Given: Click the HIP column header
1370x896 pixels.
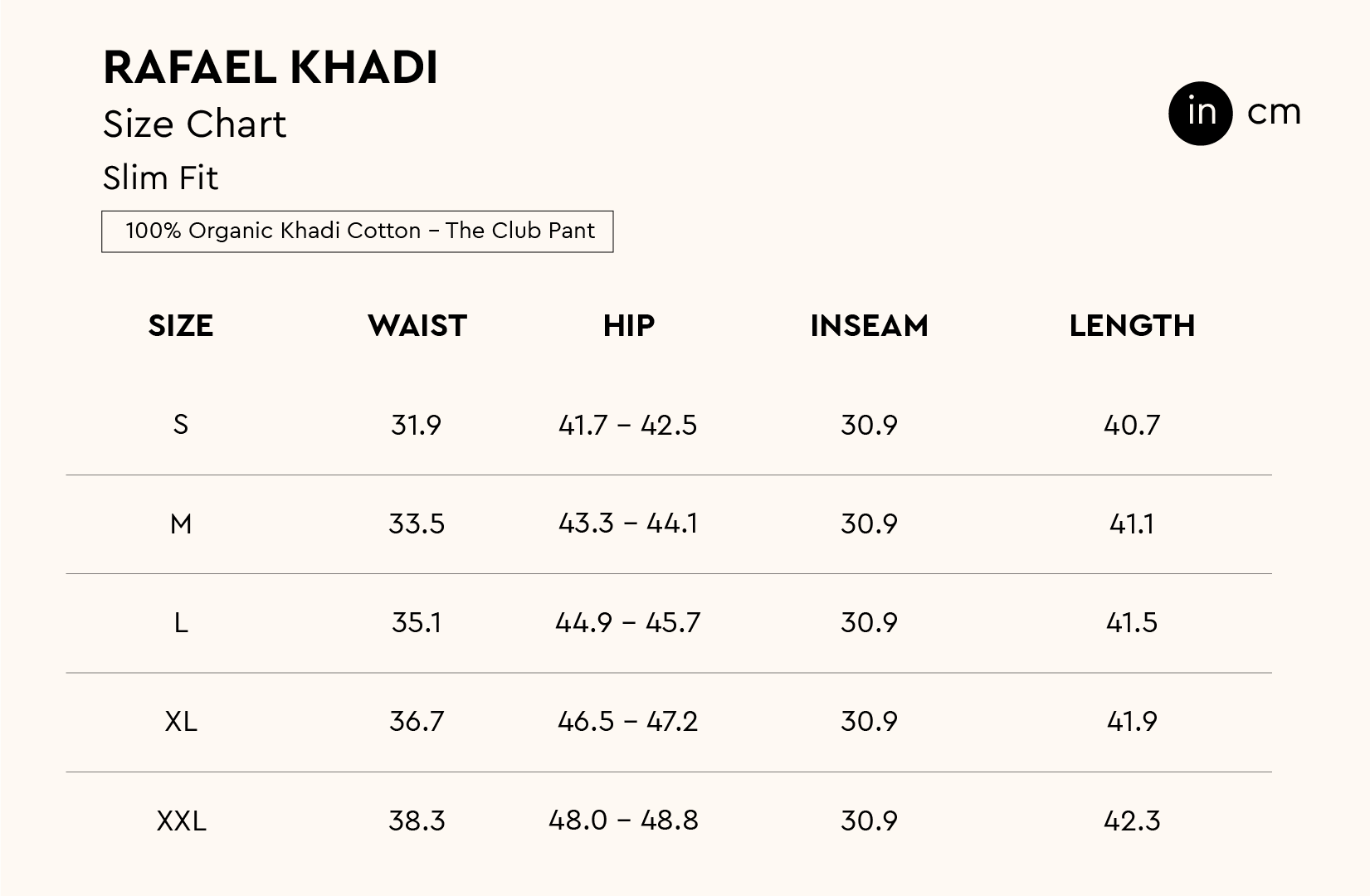Looking at the screenshot, I should click(628, 326).
